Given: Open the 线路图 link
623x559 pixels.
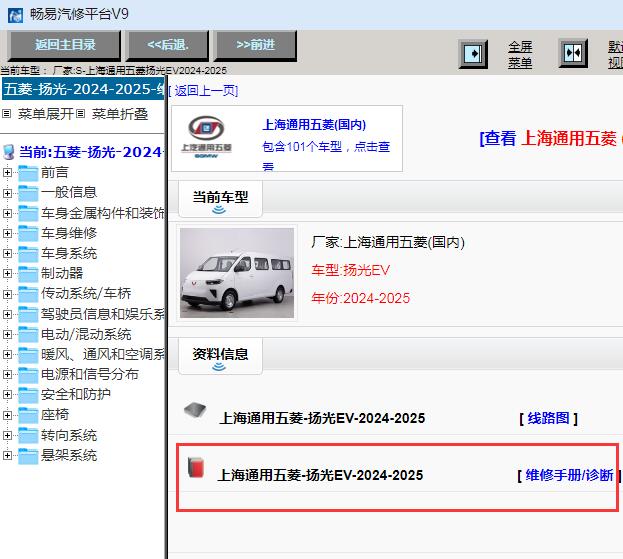Looking at the screenshot, I should (548, 418).
